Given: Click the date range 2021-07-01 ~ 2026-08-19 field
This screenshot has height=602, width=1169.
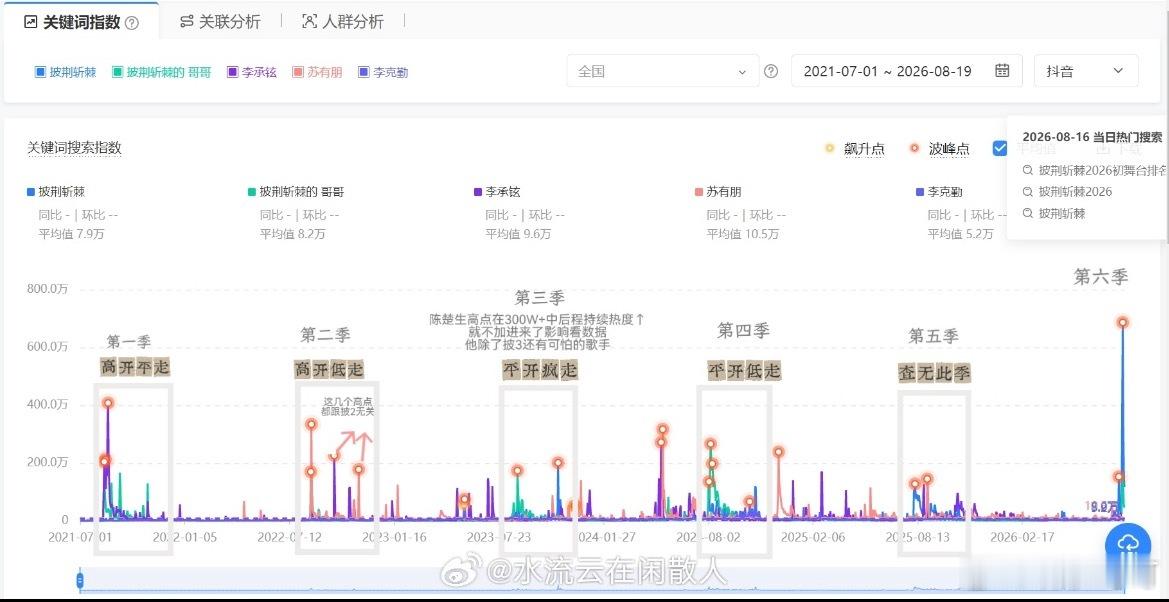Looking at the screenshot, I should click(907, 71).
